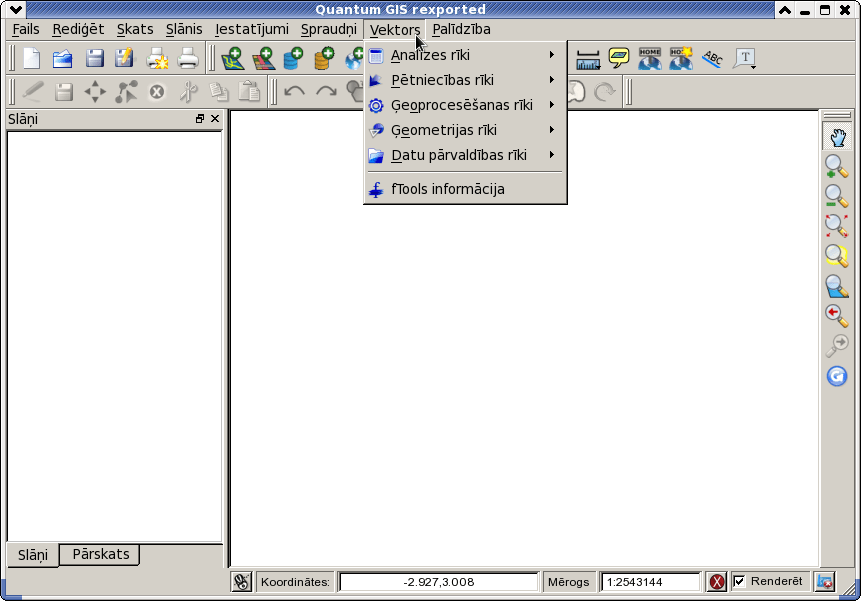Open the measure ruler tool
This screenshot has height=601, width=861.
(588, 59)
